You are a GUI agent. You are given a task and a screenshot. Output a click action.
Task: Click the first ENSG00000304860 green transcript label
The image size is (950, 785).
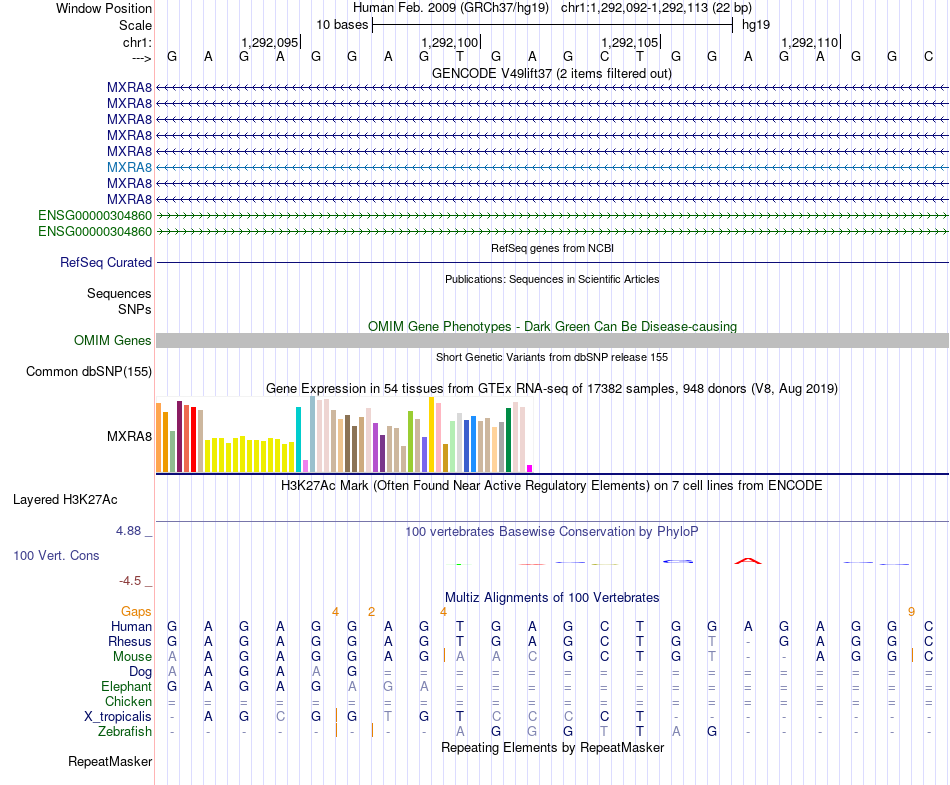tap(95, 216)
